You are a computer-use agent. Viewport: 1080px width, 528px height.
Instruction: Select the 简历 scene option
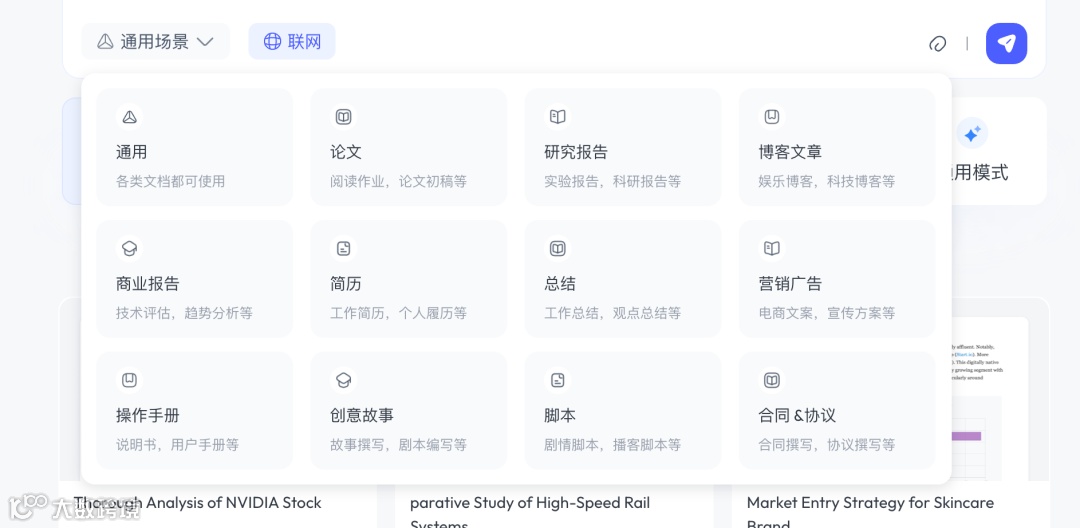tap(408, 279)
